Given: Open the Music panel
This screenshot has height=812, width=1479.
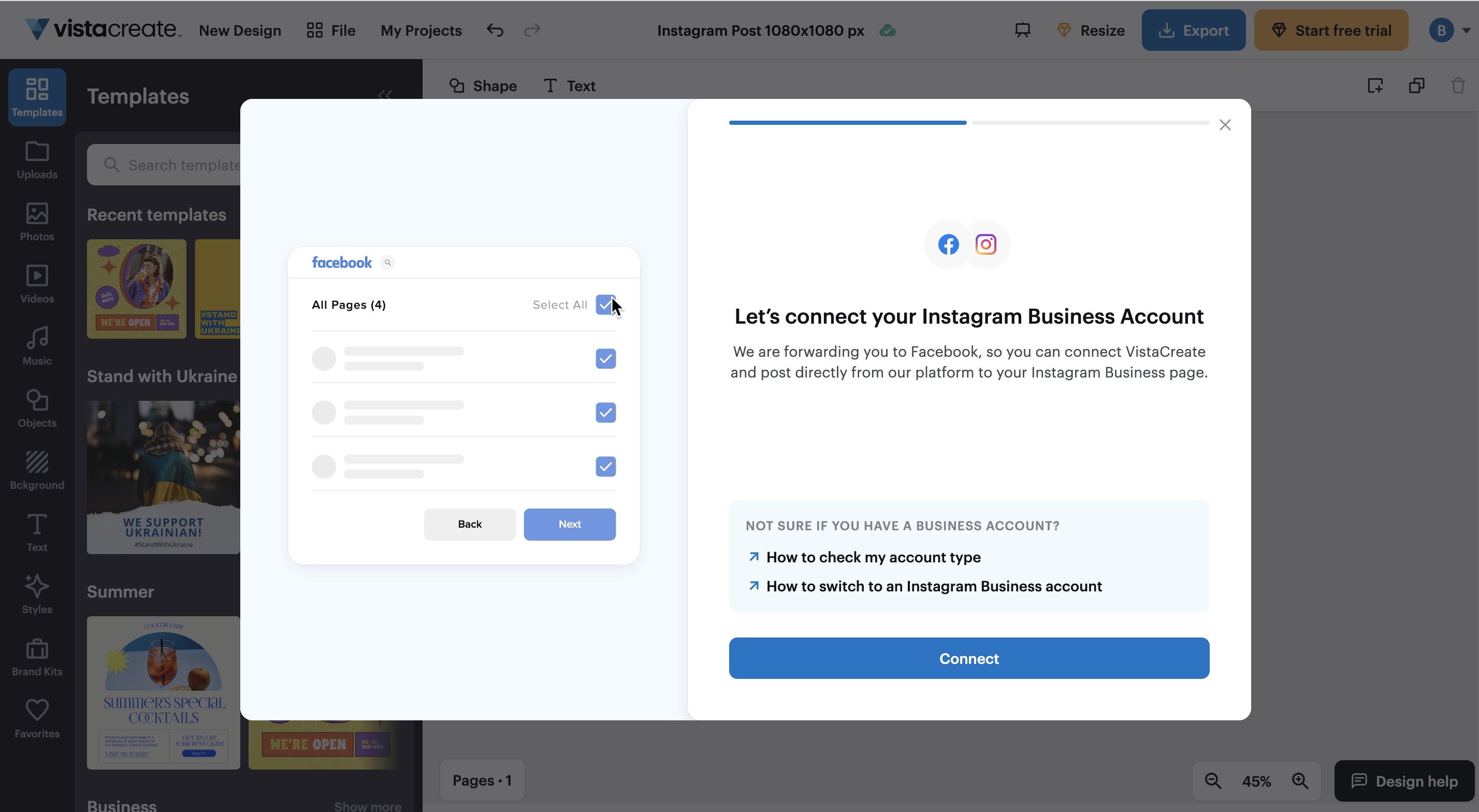Looking at the screenshot, I should (37, 346).
